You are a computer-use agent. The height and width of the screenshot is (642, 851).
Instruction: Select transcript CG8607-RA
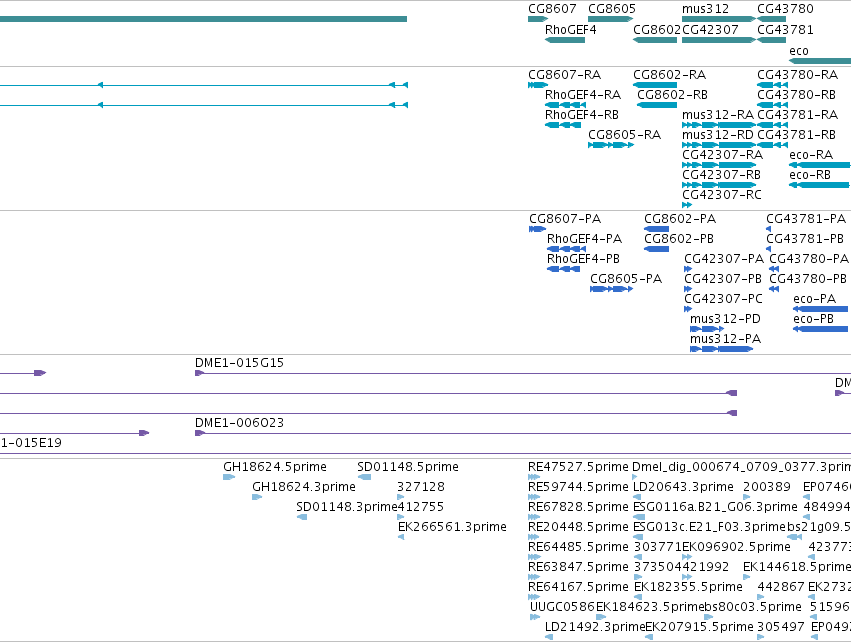tap(564, 75)
